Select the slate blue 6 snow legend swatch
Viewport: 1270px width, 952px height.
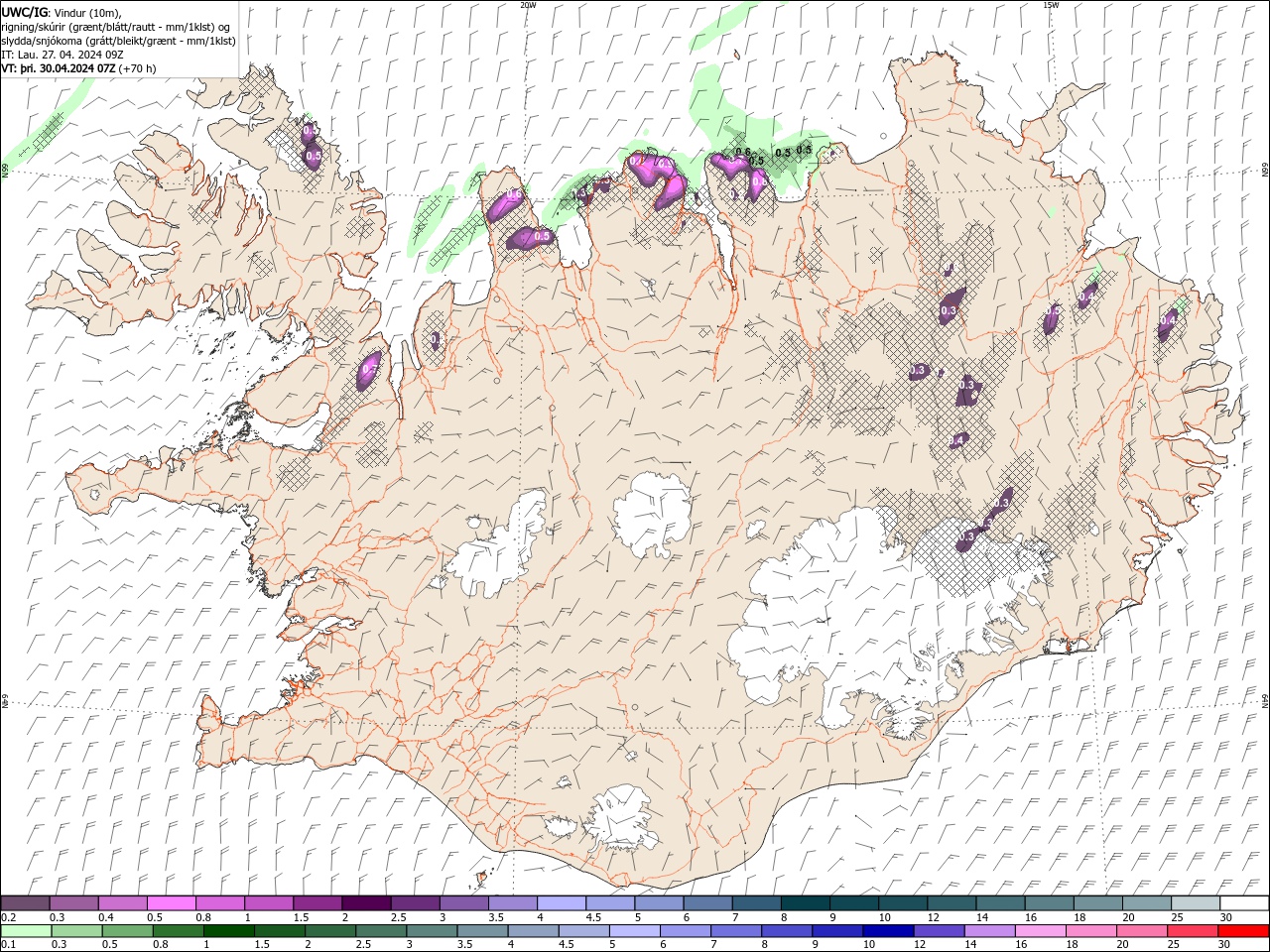coord(707,902)
